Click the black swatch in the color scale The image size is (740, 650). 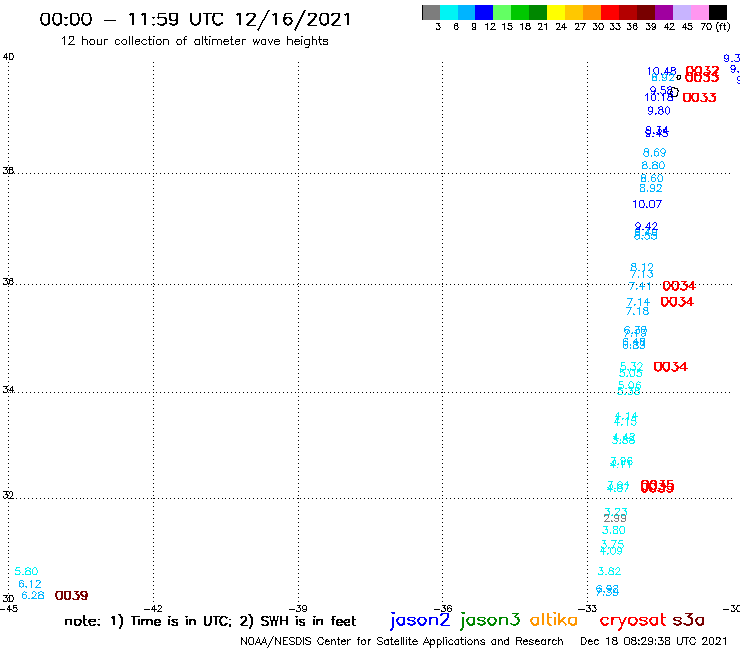[x=718, y=12]
